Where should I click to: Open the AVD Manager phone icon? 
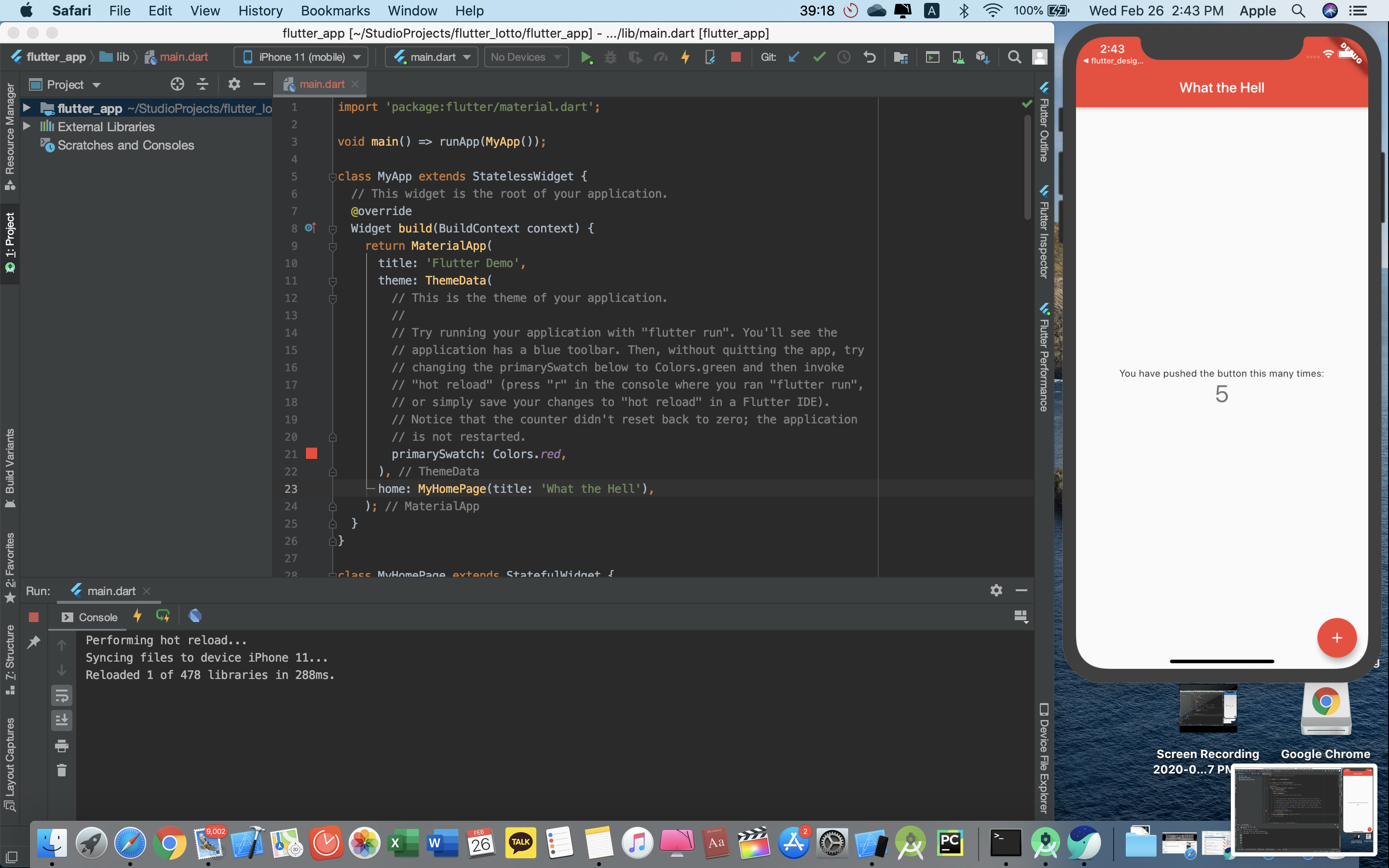click(957, 57)
